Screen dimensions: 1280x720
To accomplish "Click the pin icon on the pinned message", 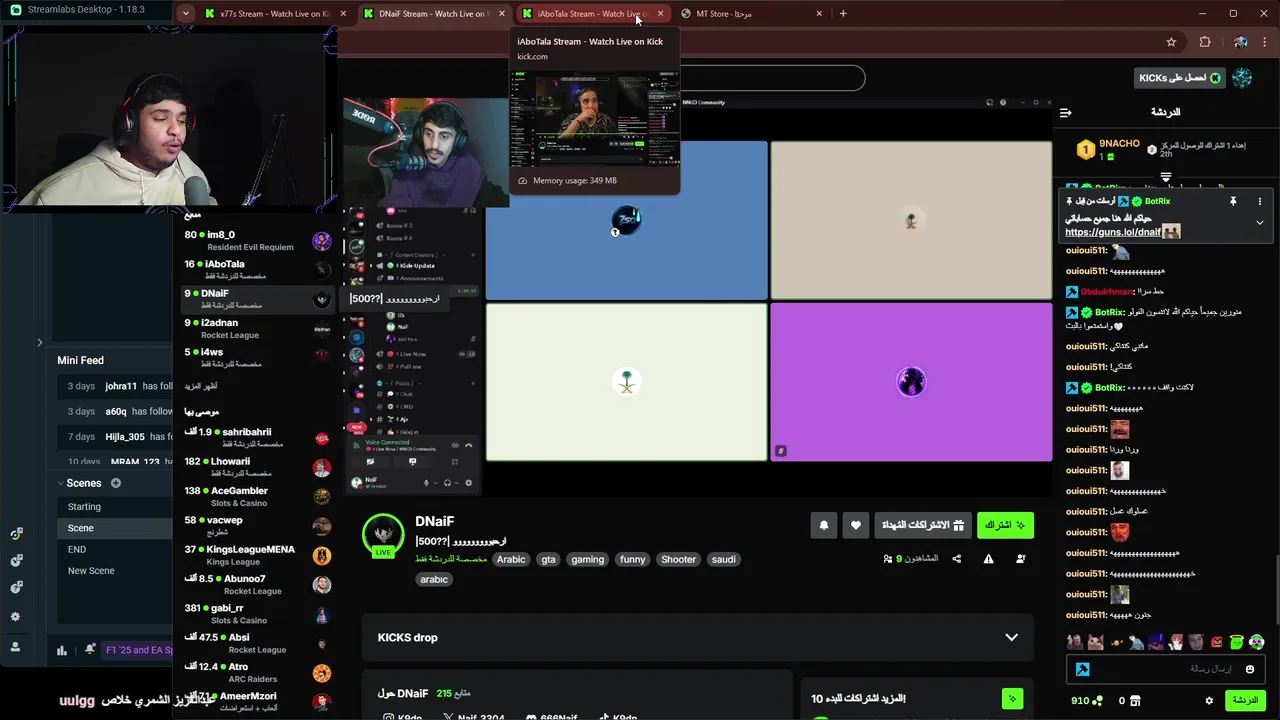I will pyautogui.click(x=1233, y=201).
